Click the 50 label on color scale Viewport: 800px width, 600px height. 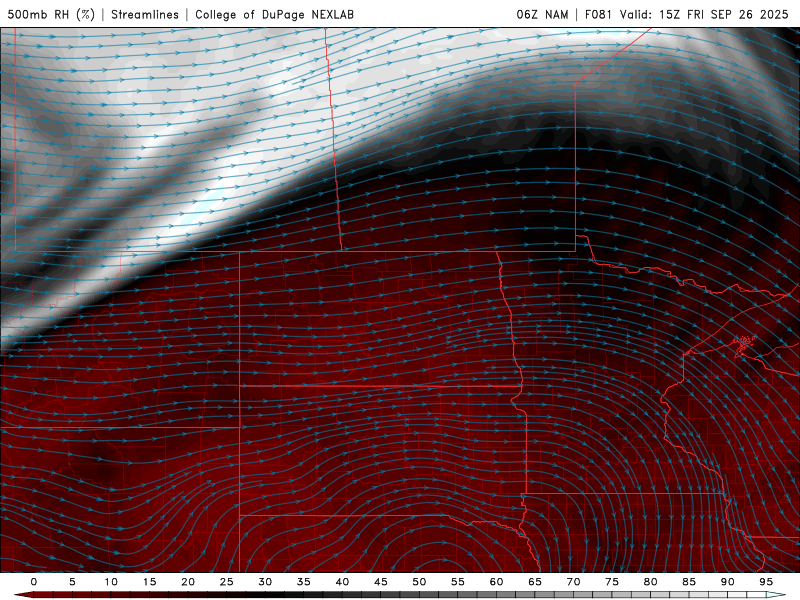tap(419, 582)
